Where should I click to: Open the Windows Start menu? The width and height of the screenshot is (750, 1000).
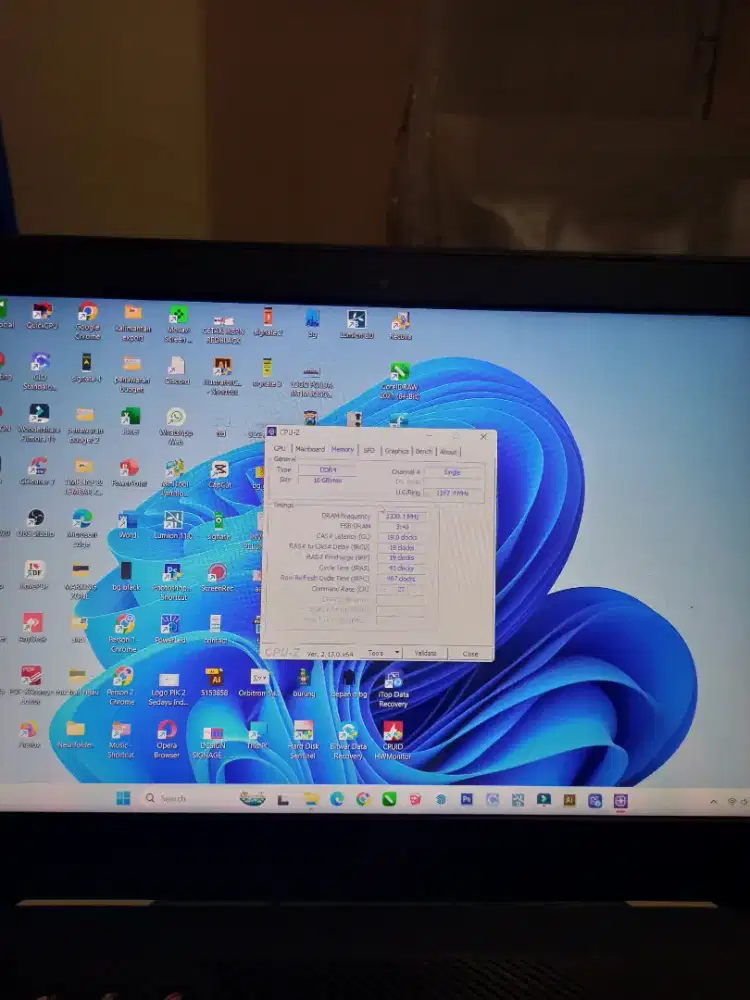123,798
